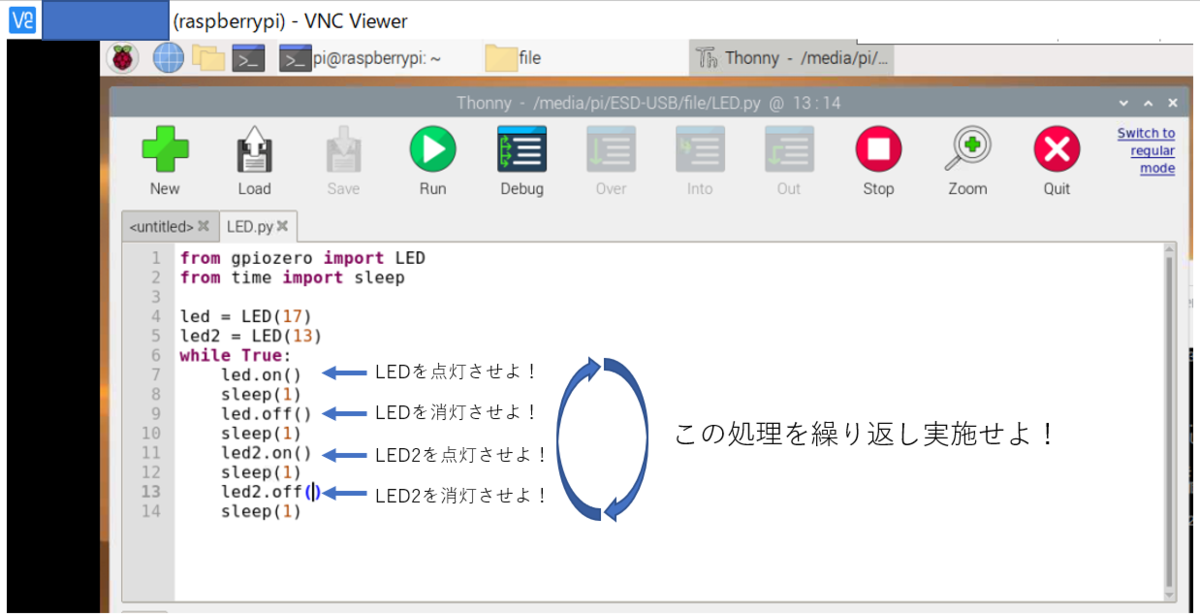Run the script with the Run icon
This screenshot has height=615, width=1200.
(433, 151)
